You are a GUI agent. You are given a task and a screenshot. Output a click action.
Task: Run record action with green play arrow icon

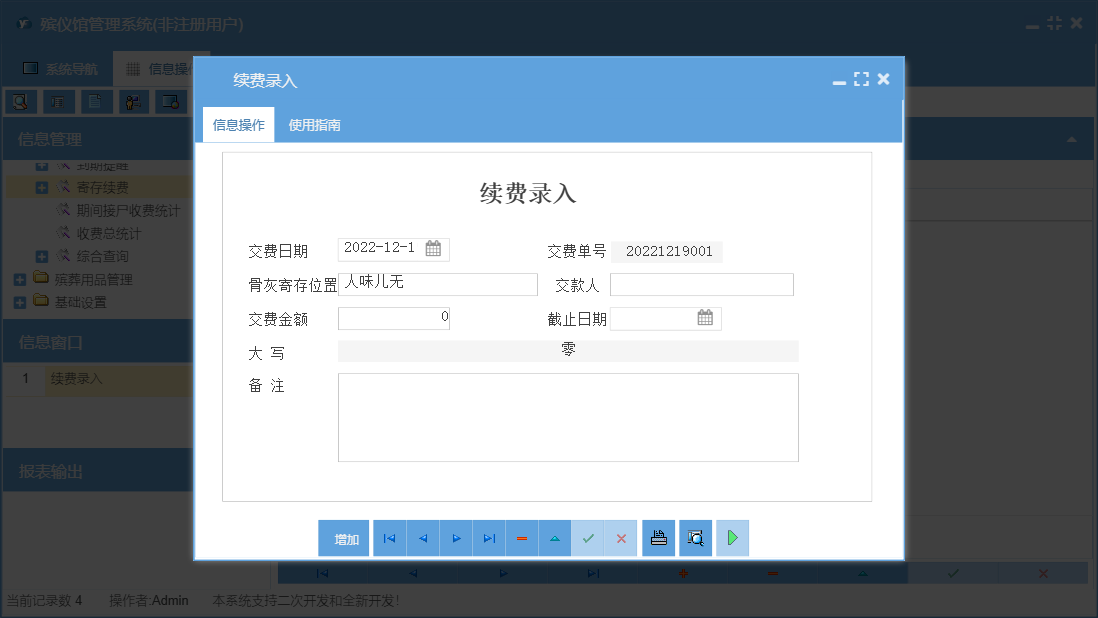(x=732, y=538)
